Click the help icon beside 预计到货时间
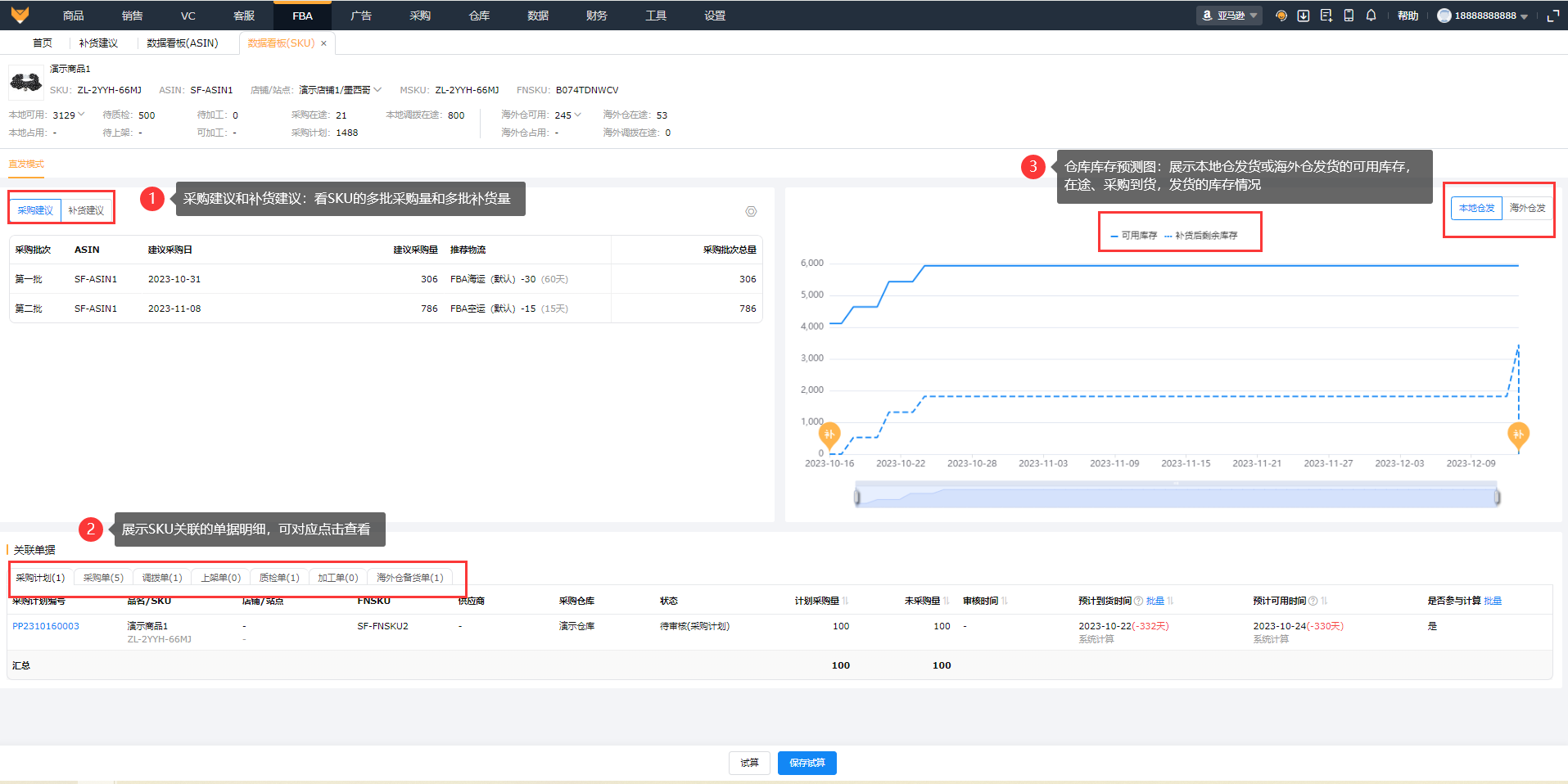This screenshot has width=1568, height=784. [x=1138, y=601]
